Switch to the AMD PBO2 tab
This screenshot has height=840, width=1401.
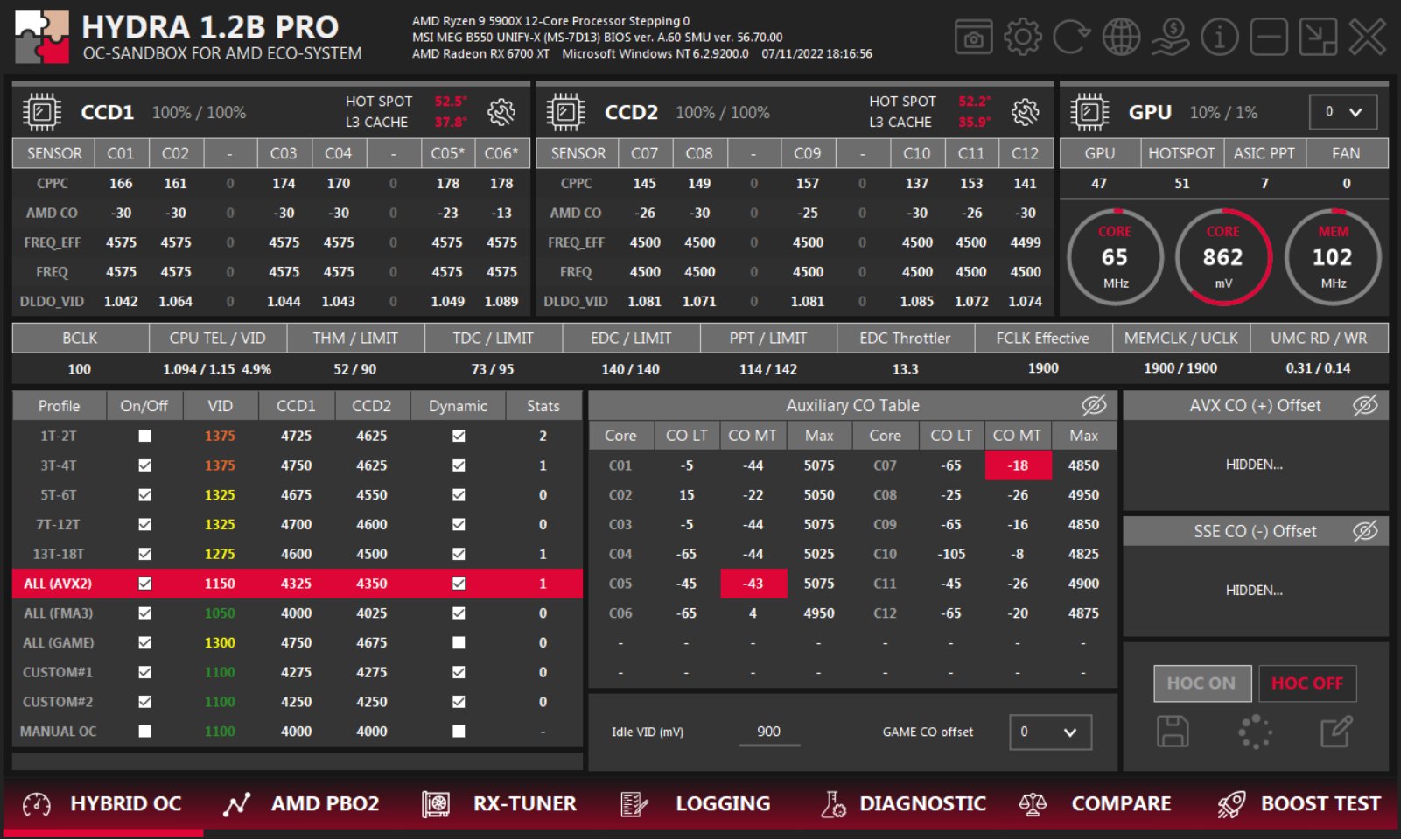324,803
